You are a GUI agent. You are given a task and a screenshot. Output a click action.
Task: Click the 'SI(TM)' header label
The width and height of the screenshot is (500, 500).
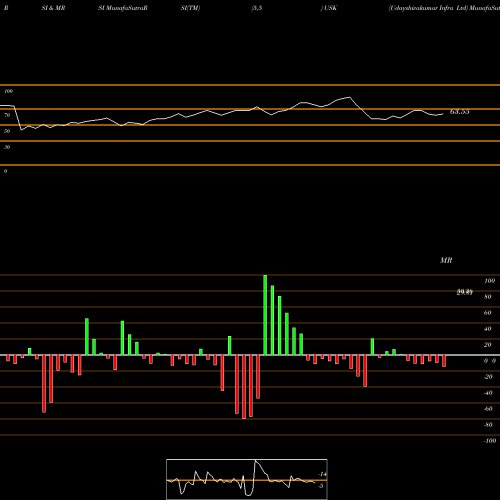click(190, 8)
